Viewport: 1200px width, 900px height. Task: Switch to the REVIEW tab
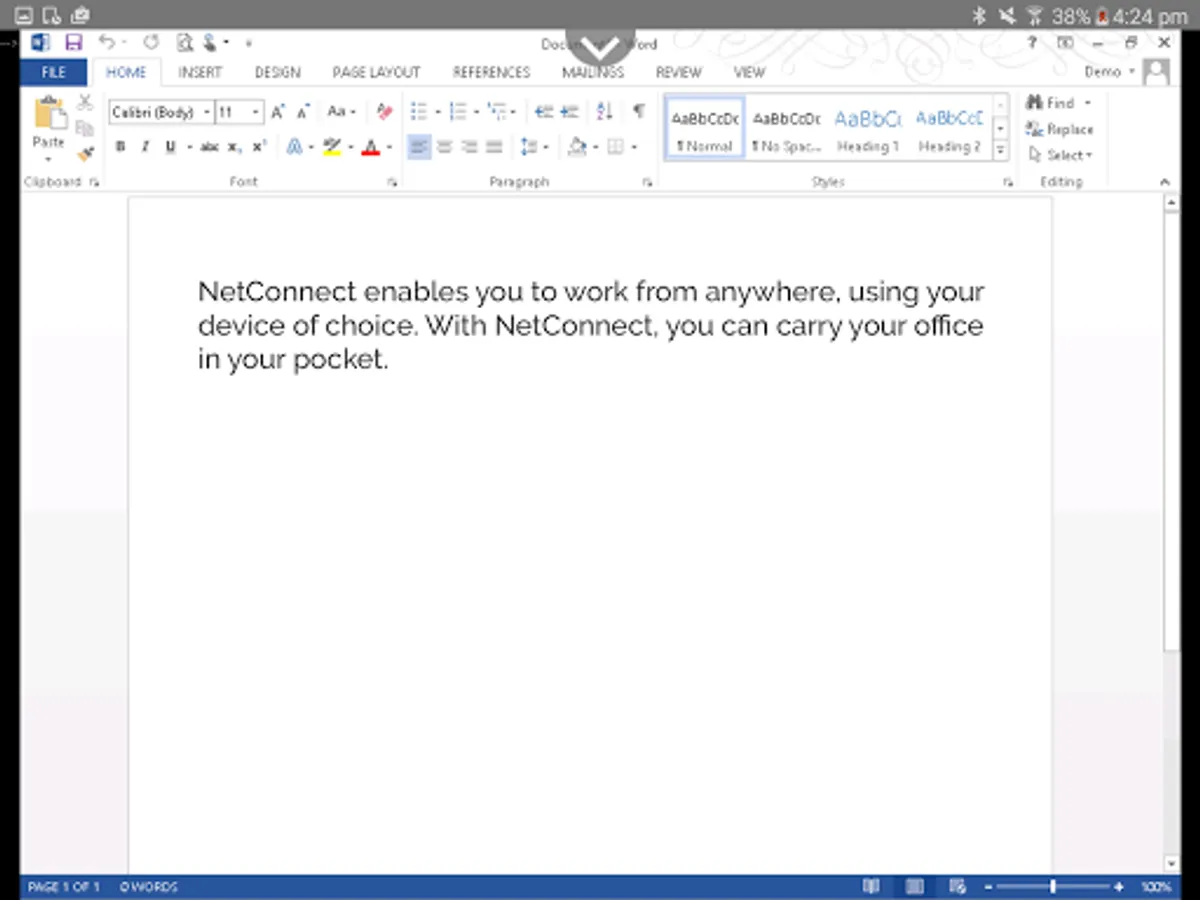pyautogui.click(x=679, y=72)
